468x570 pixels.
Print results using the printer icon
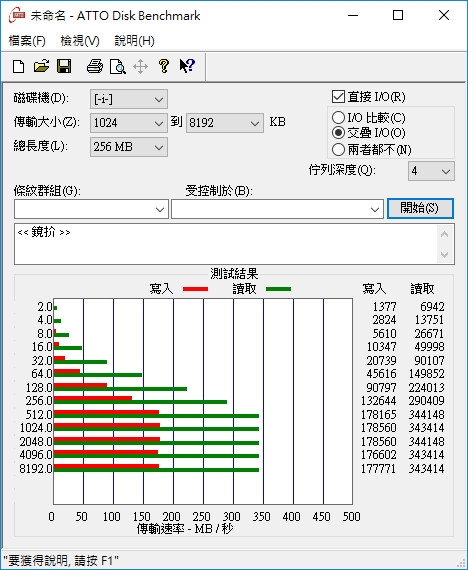point(95,67)
